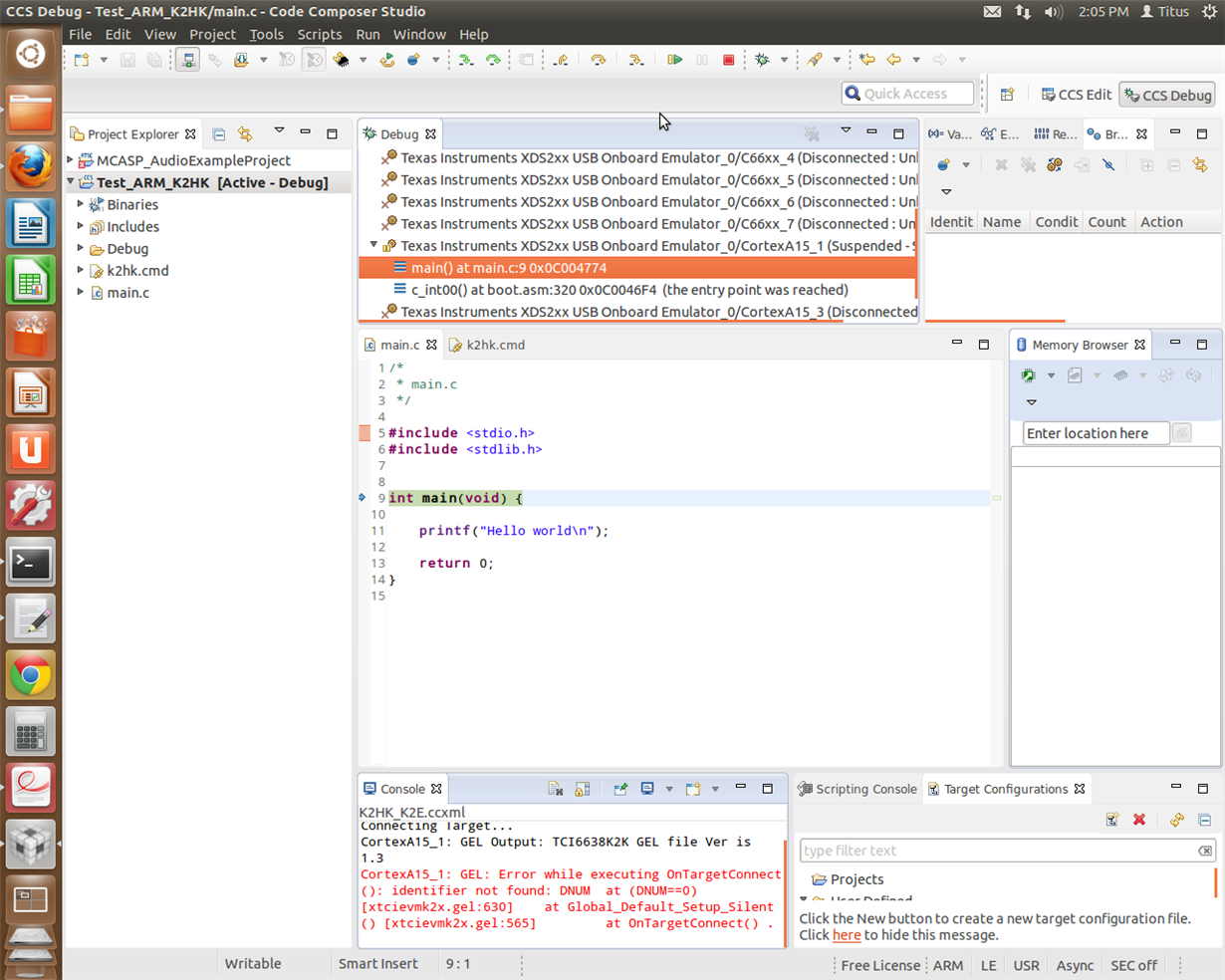Switch to the Registers view tab

coord(1056,133)
